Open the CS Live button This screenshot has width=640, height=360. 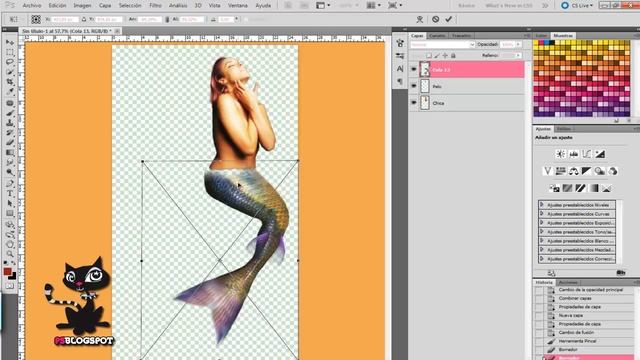click(x=577, y=6)
